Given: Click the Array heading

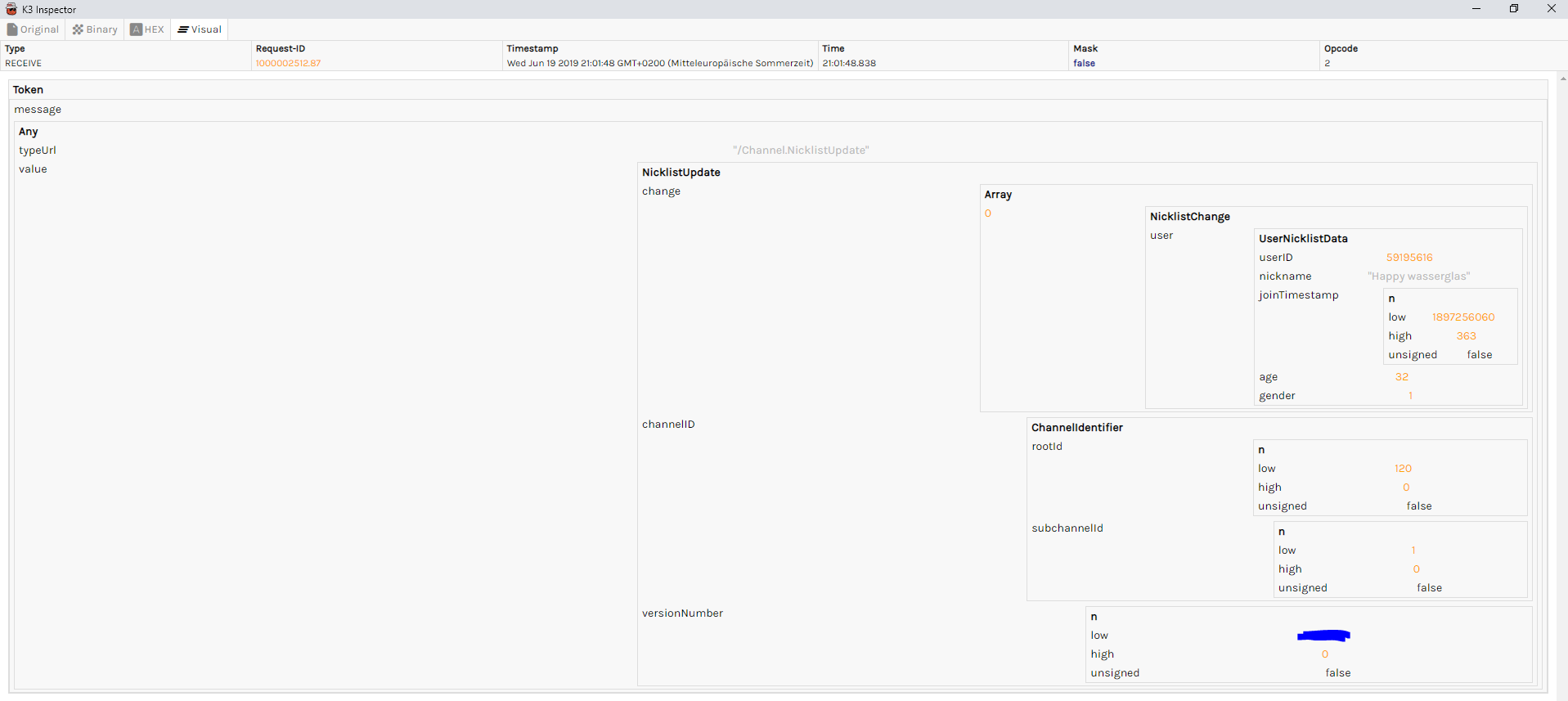Looking at the screenshot, I should pyautogui.click(x=998, y=195).
